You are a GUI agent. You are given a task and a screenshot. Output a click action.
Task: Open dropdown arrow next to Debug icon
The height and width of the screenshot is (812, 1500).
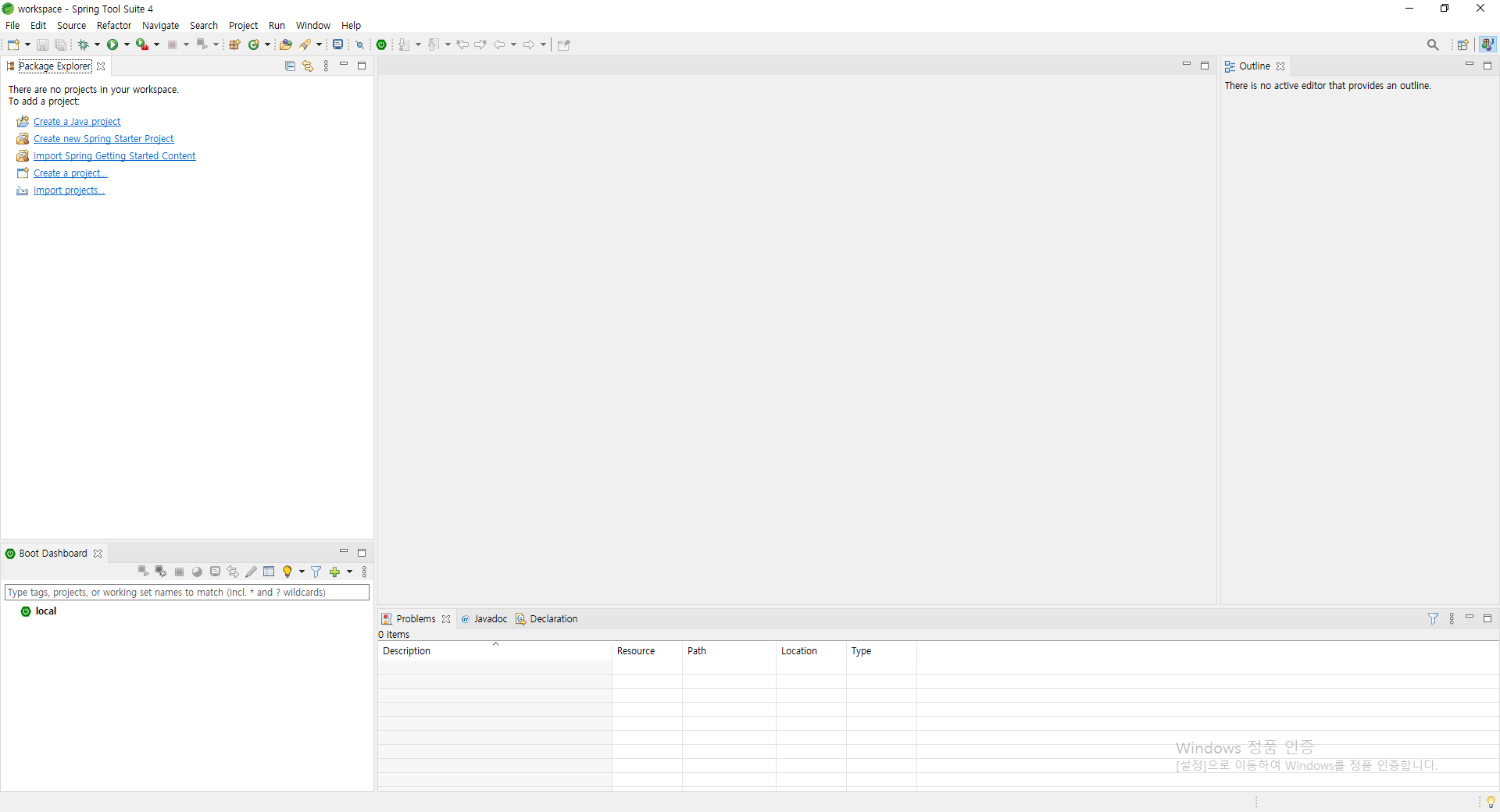(97, 45)
